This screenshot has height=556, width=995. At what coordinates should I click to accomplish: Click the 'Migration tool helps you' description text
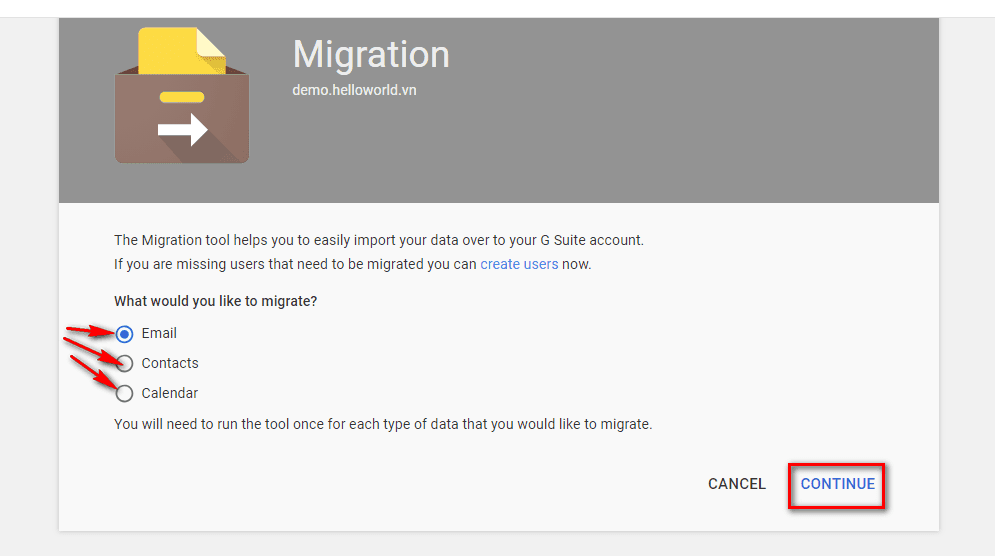click(379, 240)
